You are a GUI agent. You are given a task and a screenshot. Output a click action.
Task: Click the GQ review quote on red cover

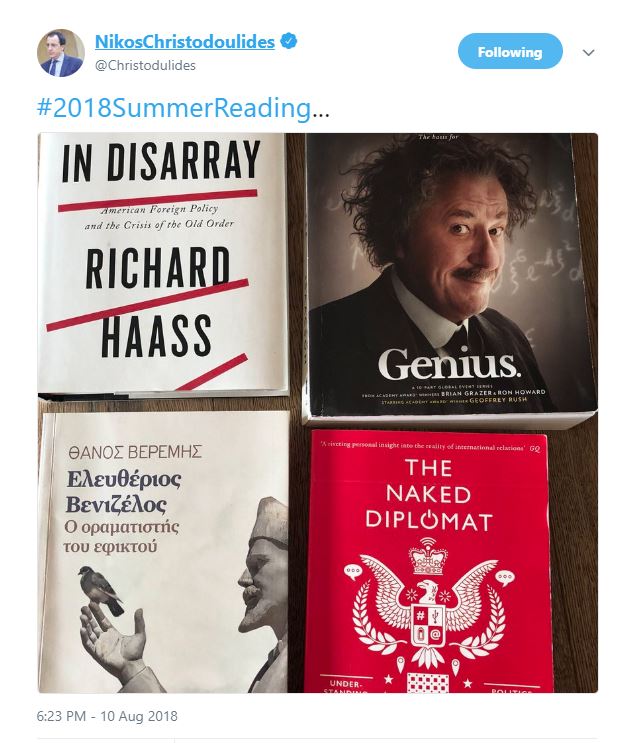coord(430,446)
